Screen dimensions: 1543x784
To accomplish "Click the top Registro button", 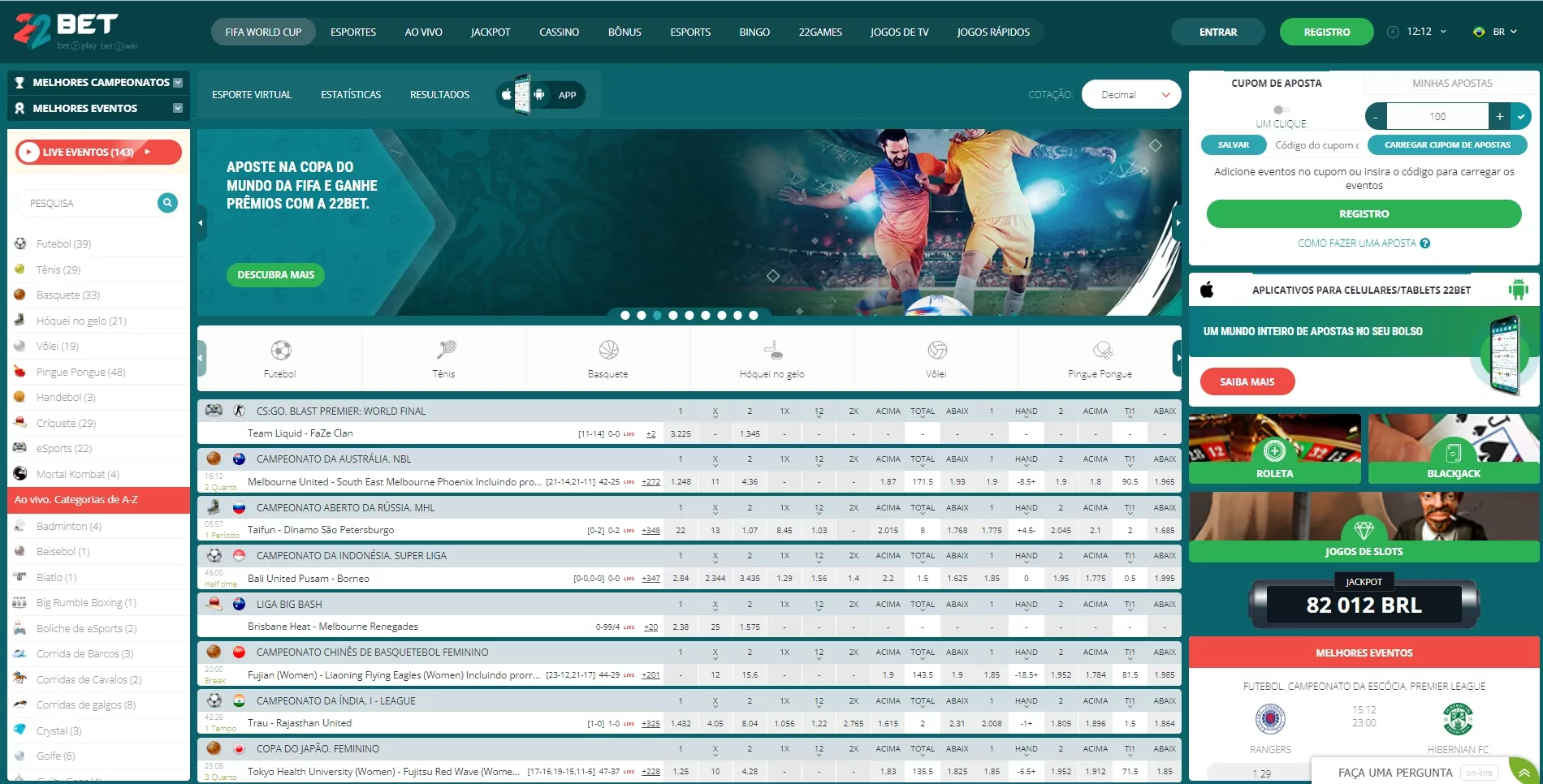I will pos(1327,32).
